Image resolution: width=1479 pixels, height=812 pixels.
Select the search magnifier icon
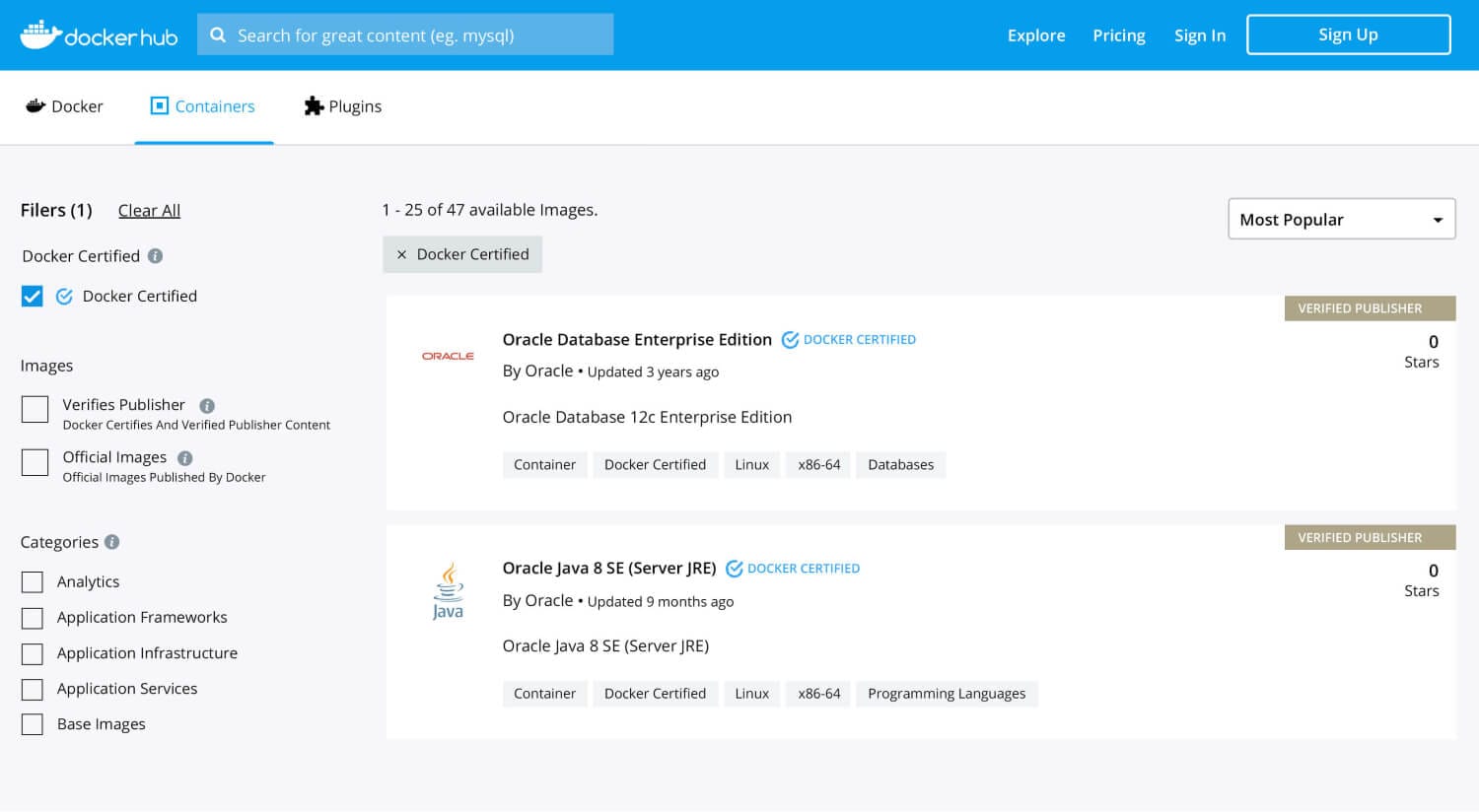(218, 34)
